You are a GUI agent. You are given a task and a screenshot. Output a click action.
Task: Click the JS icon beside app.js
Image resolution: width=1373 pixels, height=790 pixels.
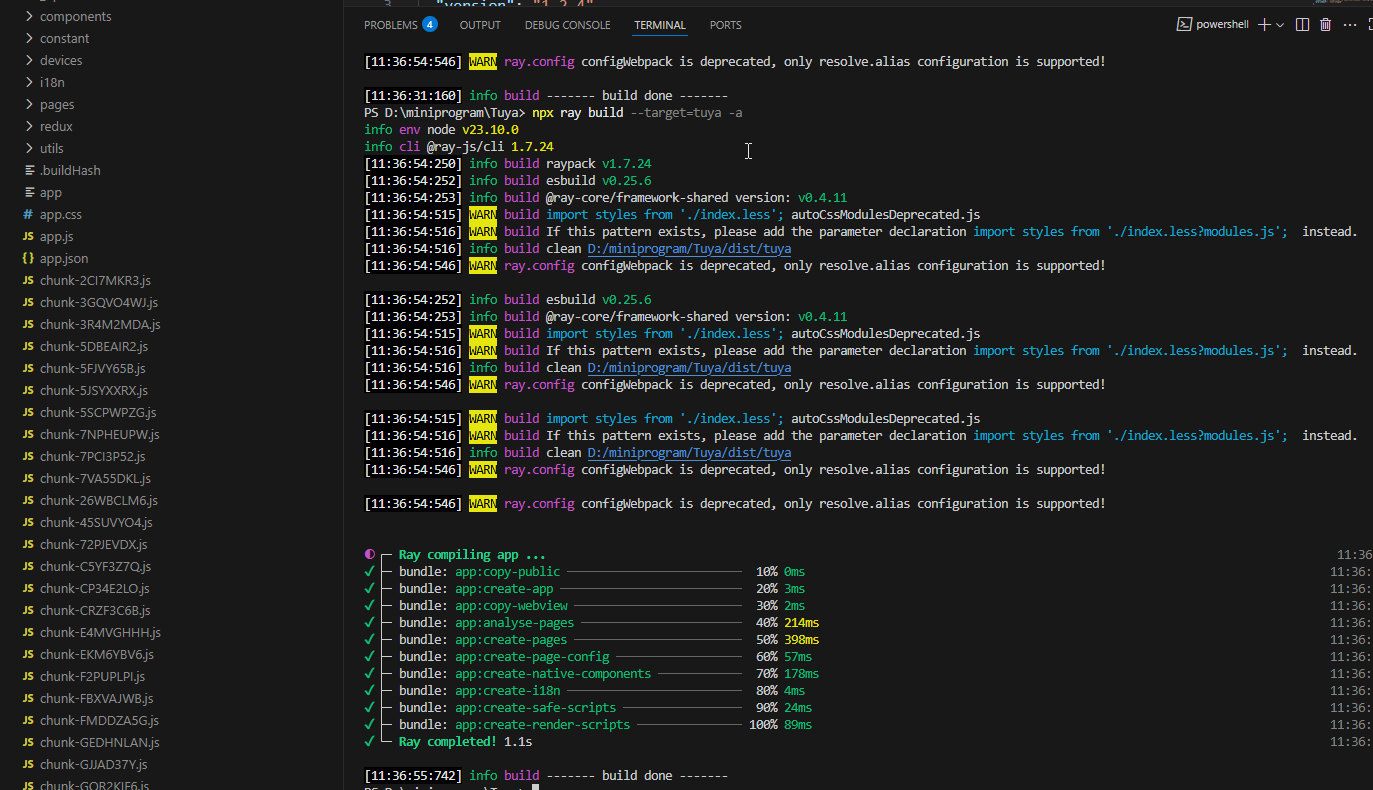(x=28, y=236)
